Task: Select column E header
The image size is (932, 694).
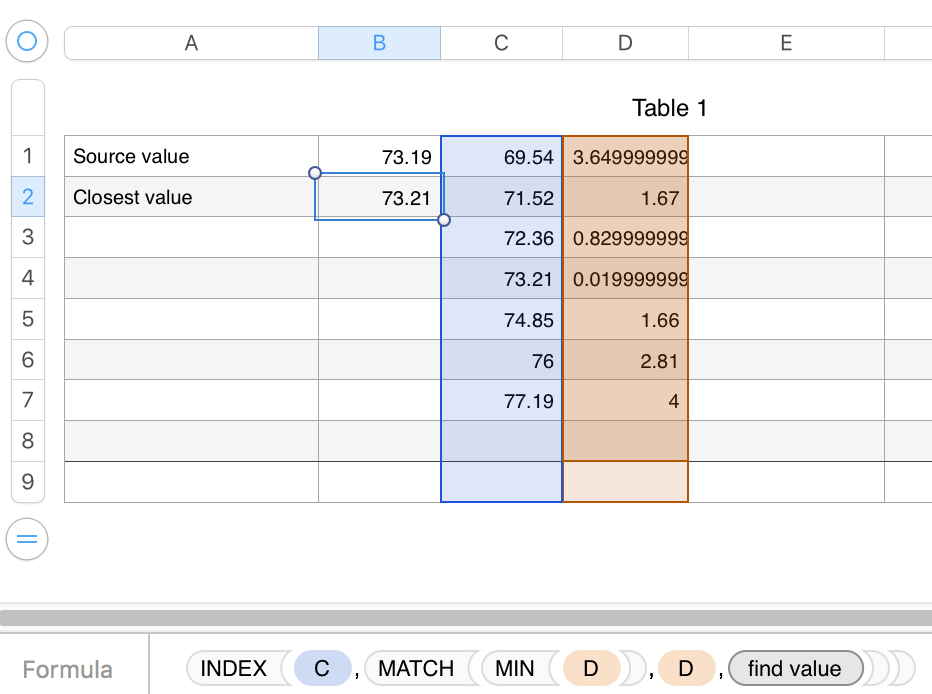Action: click(x=786, y=43)
